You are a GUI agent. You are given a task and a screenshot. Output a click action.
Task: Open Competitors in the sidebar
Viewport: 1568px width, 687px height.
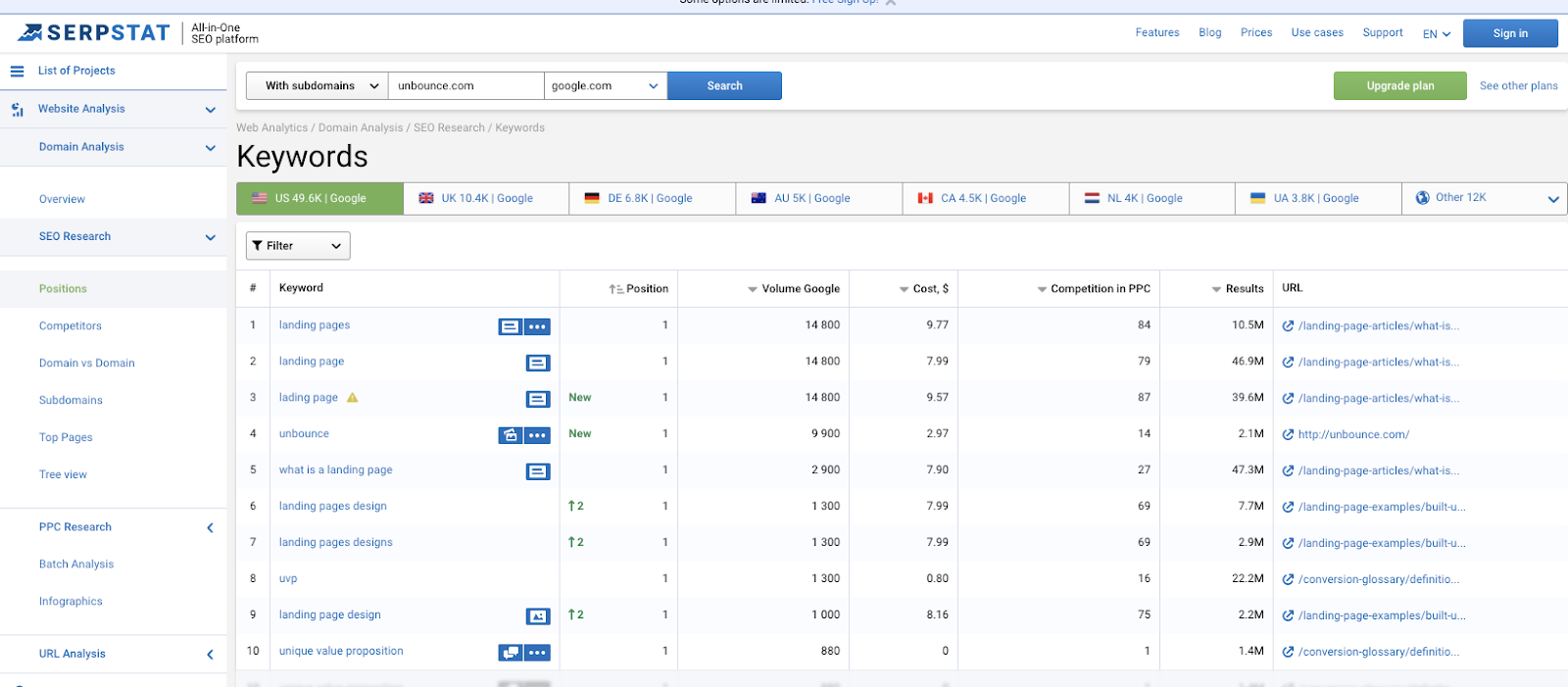71,326
